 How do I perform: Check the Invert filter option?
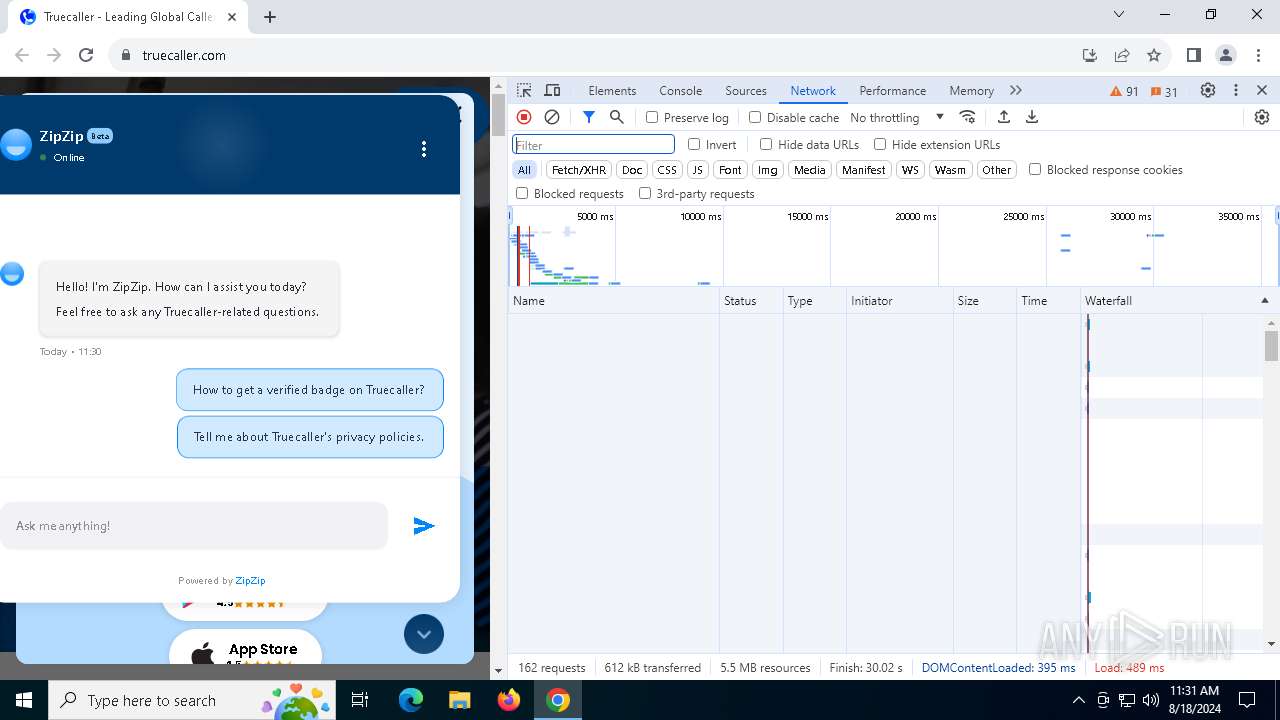coord(694,144)
